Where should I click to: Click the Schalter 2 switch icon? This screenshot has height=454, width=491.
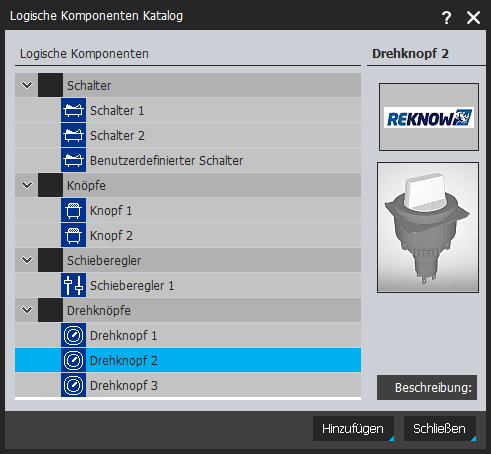[x=73, y=135]
